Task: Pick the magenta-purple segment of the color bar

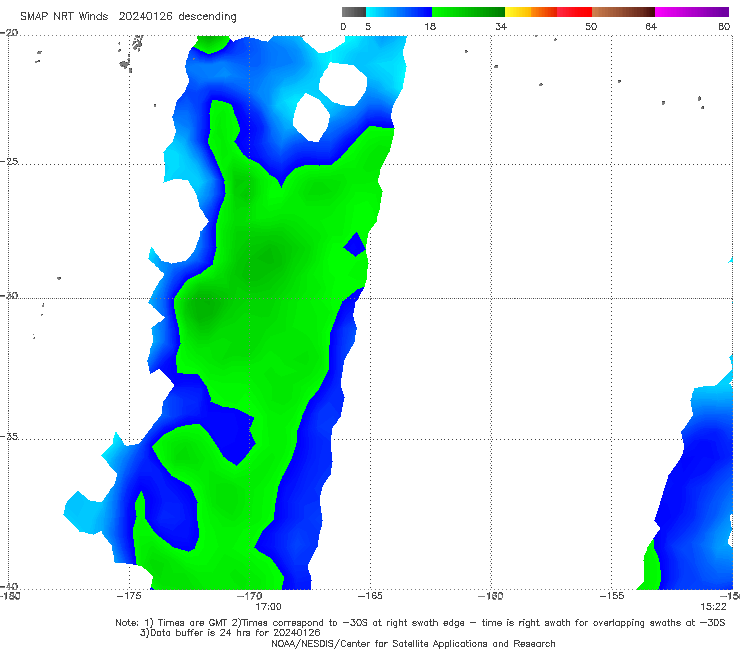Action: click(x=692, y=12)
